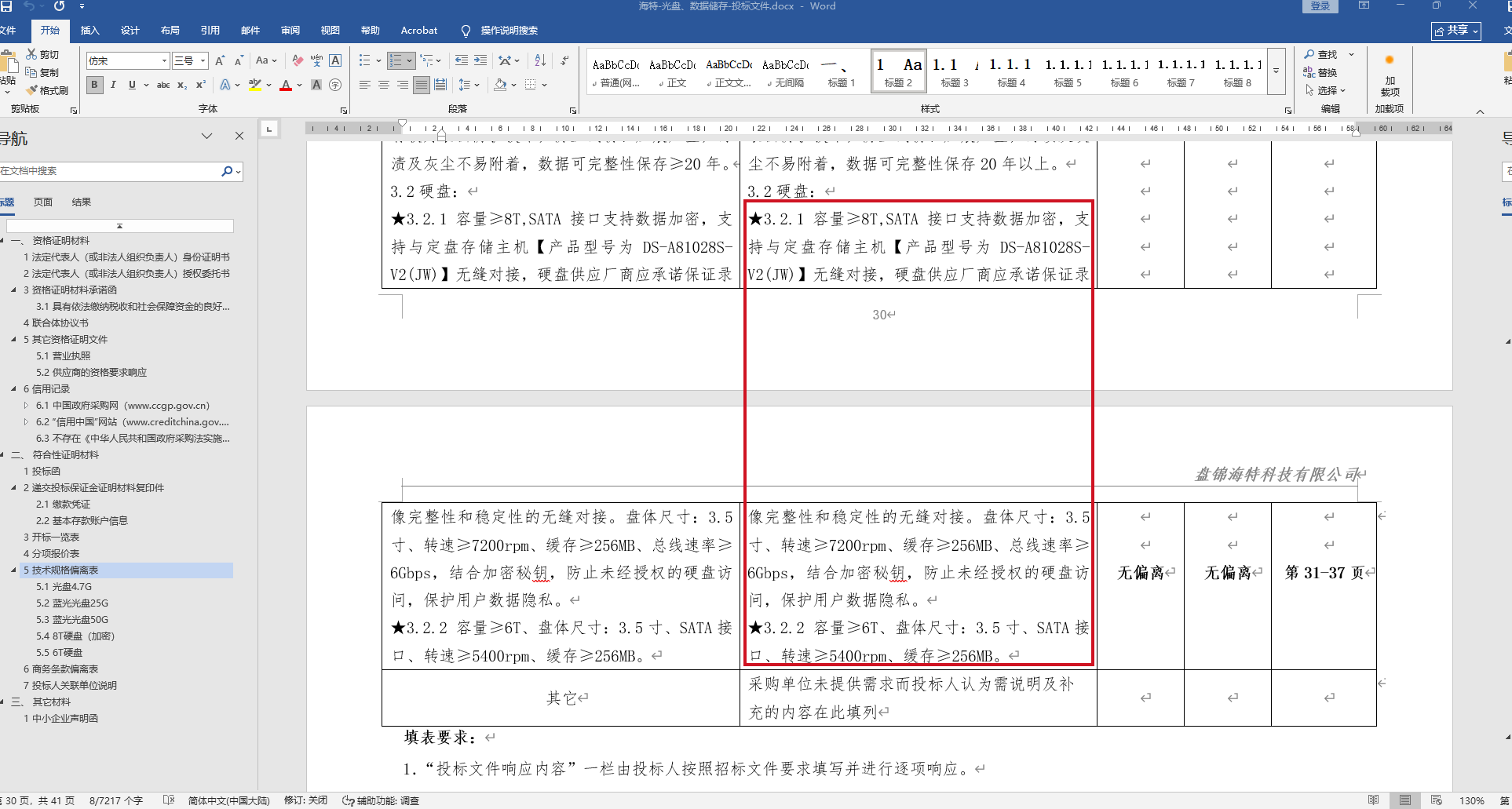Open the 布局 ribbon tab
Image resolution: width=1512 pixels, height=809 pixels.
point(170,31)
